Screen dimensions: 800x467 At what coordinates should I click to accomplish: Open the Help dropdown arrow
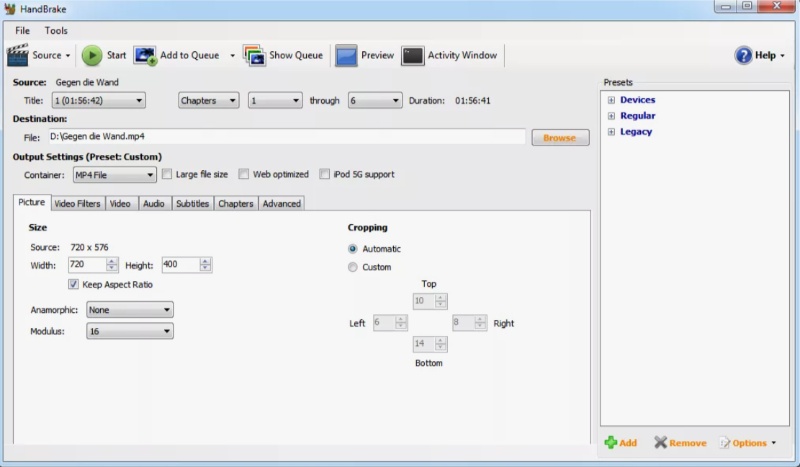pos(783,56)
